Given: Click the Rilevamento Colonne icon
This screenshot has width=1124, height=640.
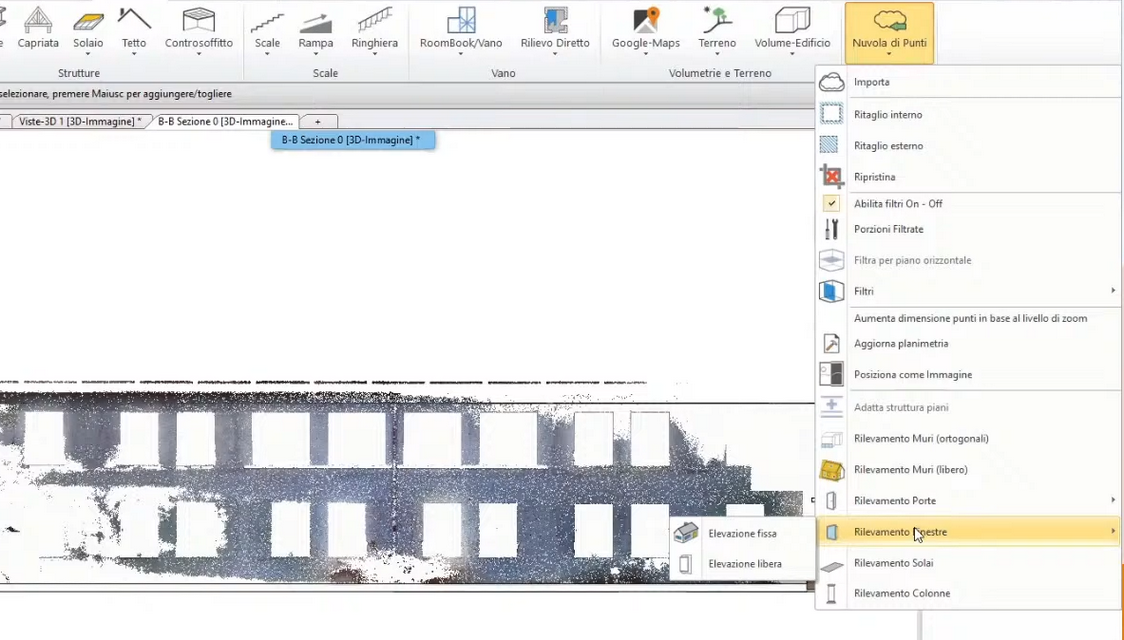Looking at the screenshot, I should tap(832, 593).
